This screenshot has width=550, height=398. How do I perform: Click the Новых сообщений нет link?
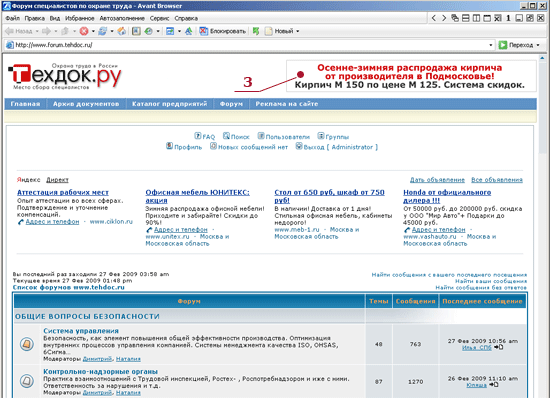click(249, 147)
